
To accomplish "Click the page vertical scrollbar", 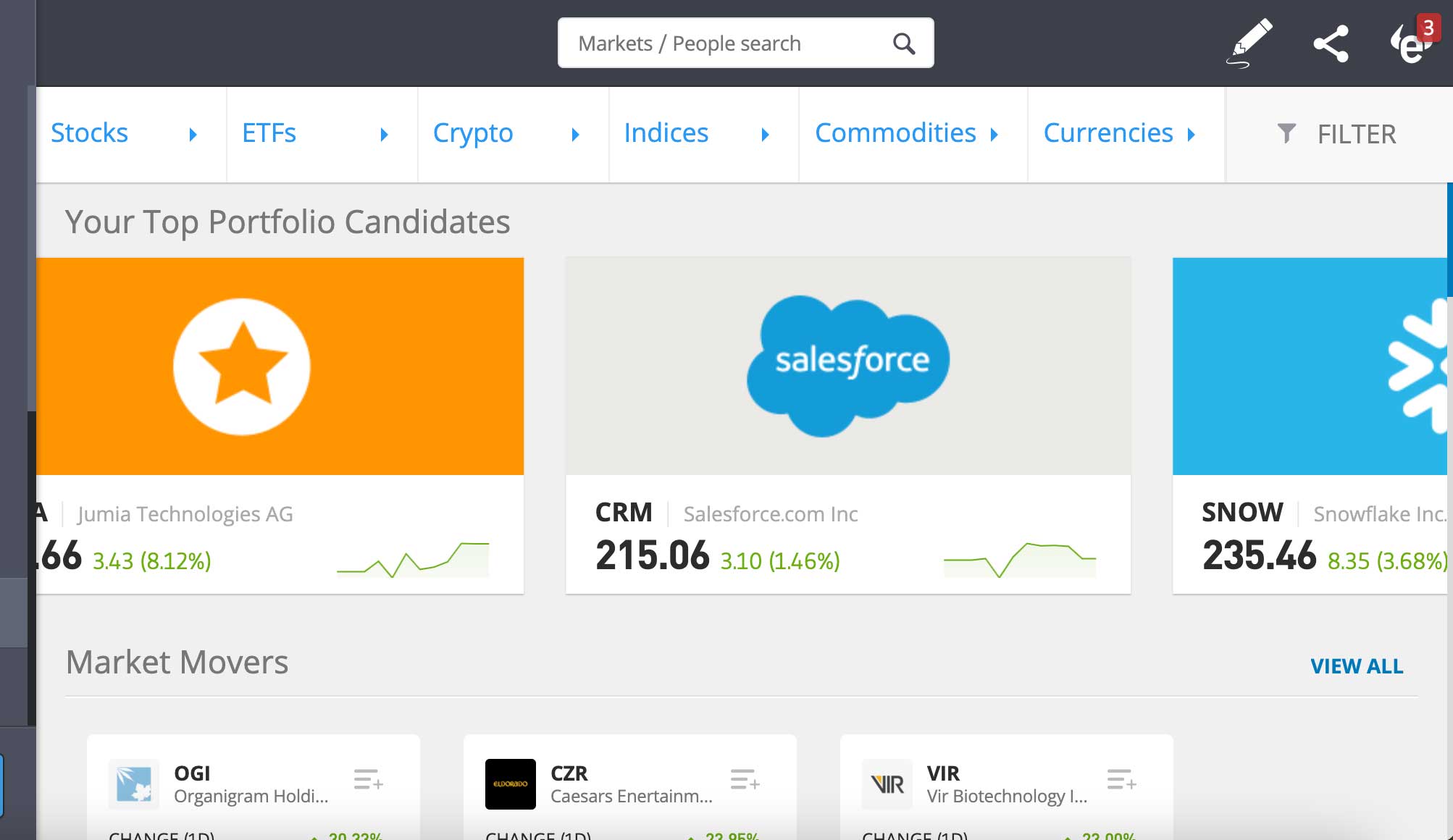I will click(x=1450, y=239).
